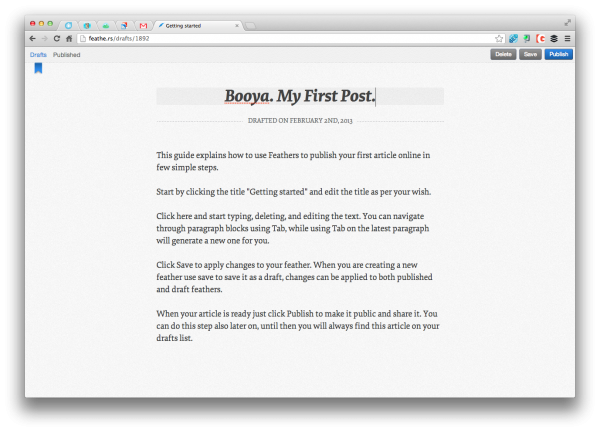Click the text 'Drafted on February 2nd, 2013'
The image size is (600, 432).
[x=300, y=121]
